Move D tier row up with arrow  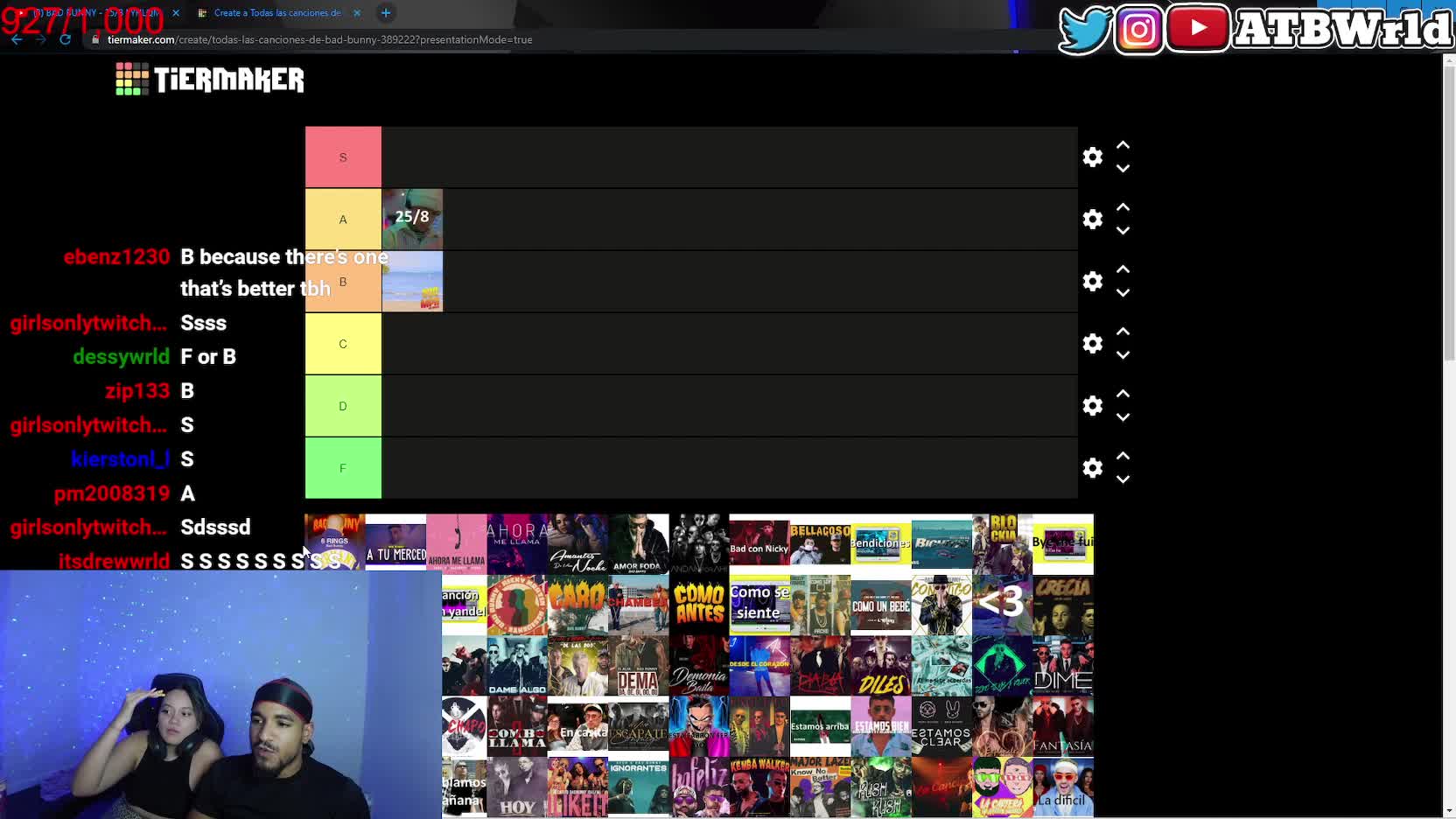[1123, 394]
